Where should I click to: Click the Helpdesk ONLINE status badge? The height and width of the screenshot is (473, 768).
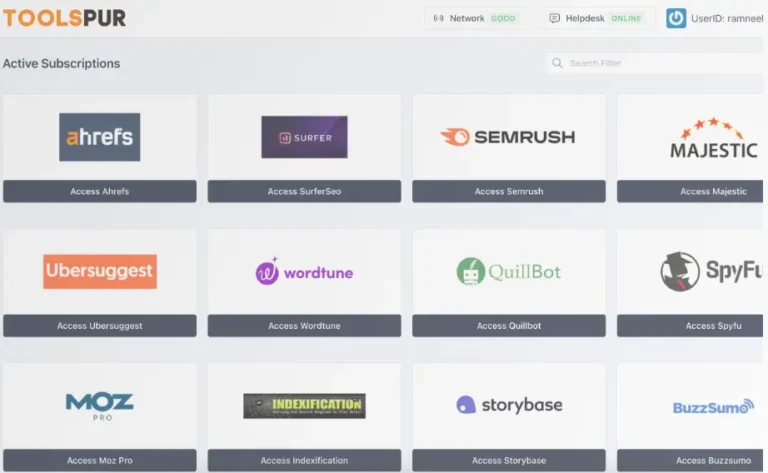(626, 18)
